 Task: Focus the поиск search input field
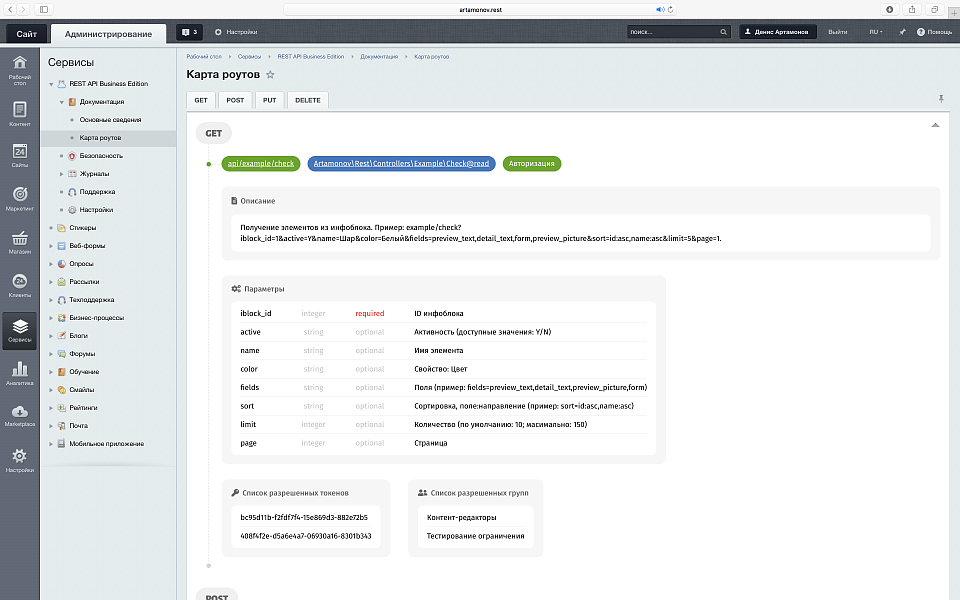(x=672, y=32)
